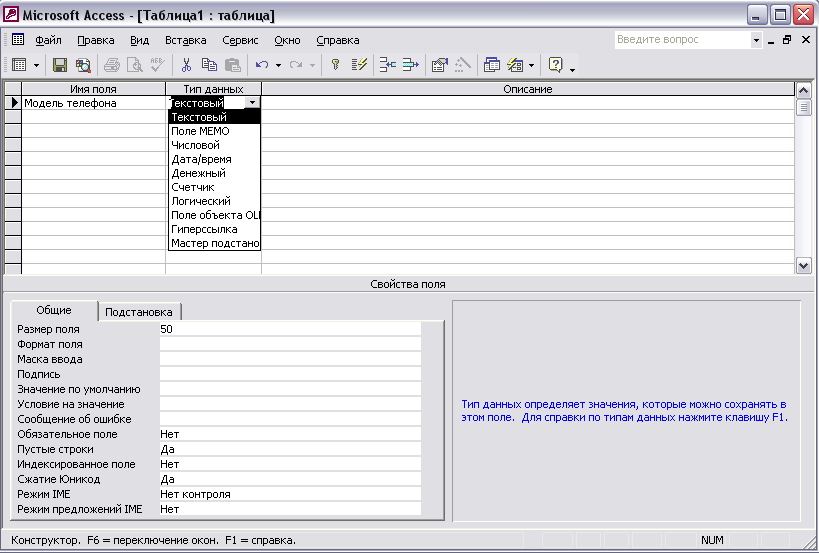Open the Вставка menu

point(185,40)
